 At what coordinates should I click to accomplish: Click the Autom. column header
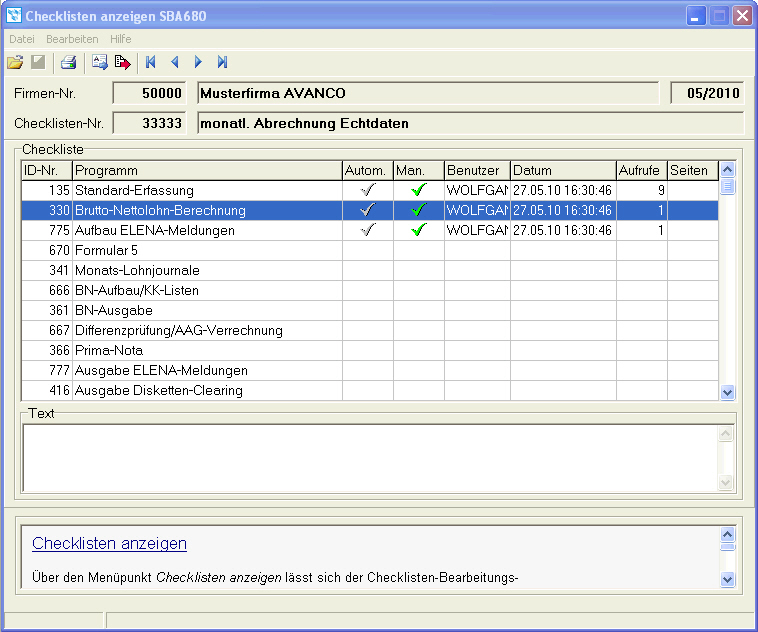[367, 170]
